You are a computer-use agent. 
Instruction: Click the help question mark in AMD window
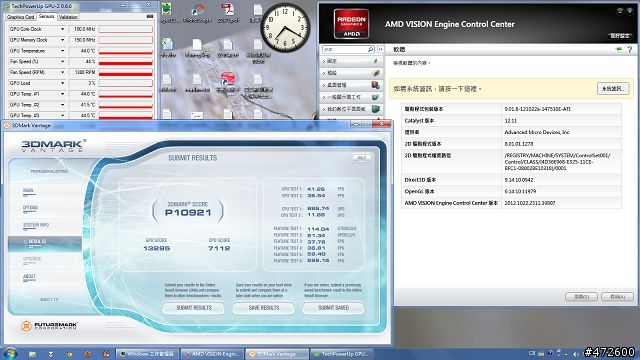(630, 49)
